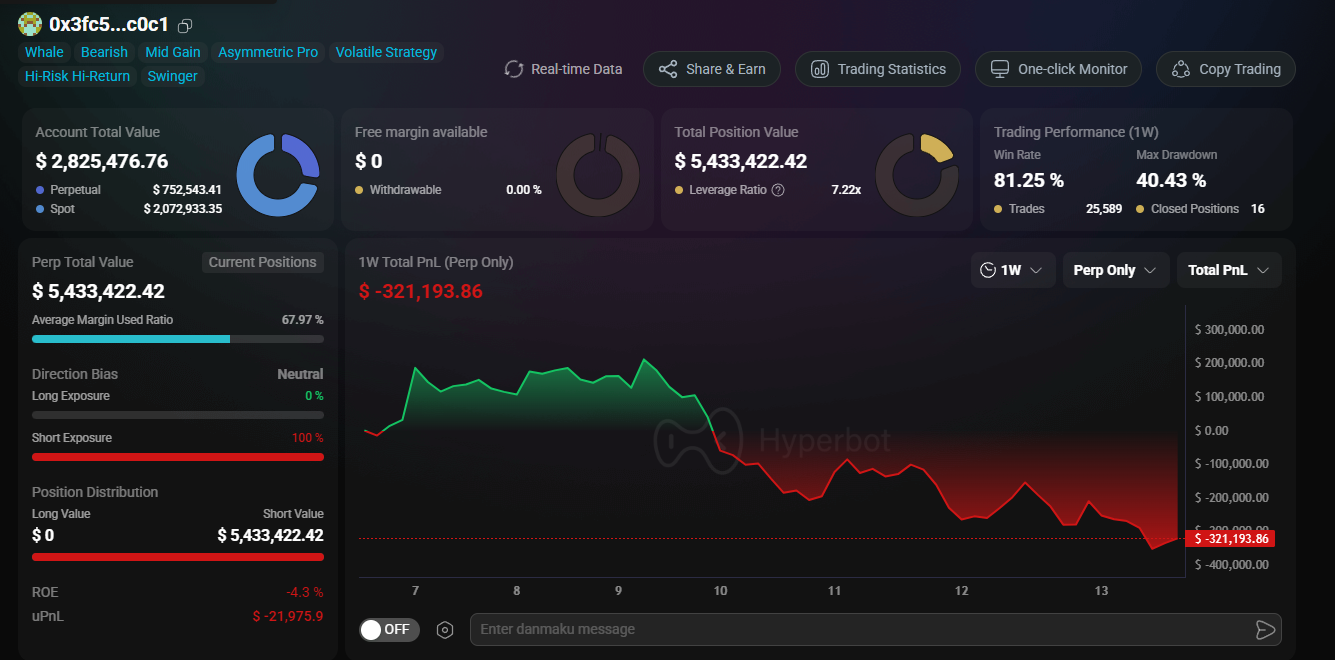
Task: Click the Leverage Ratio help icon
Action: (778, 190)
